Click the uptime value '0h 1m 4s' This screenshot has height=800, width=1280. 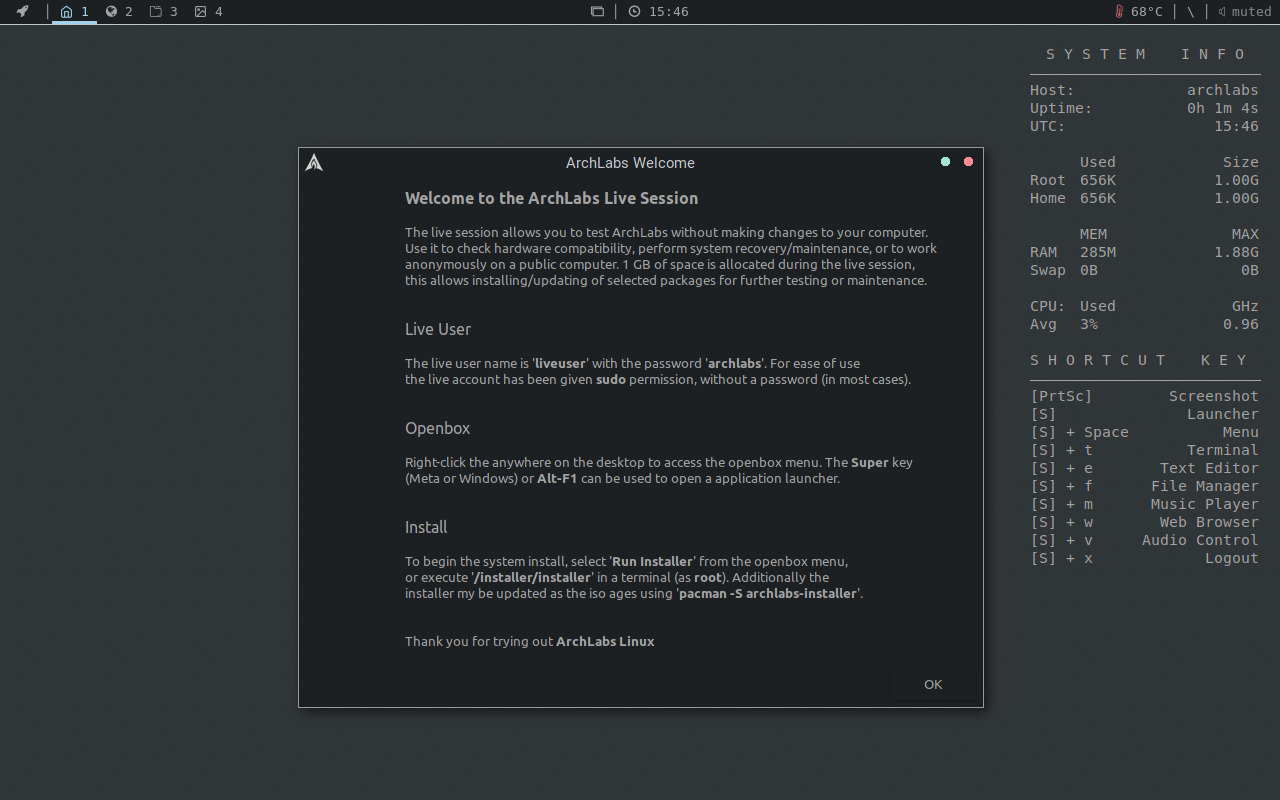1223,108
